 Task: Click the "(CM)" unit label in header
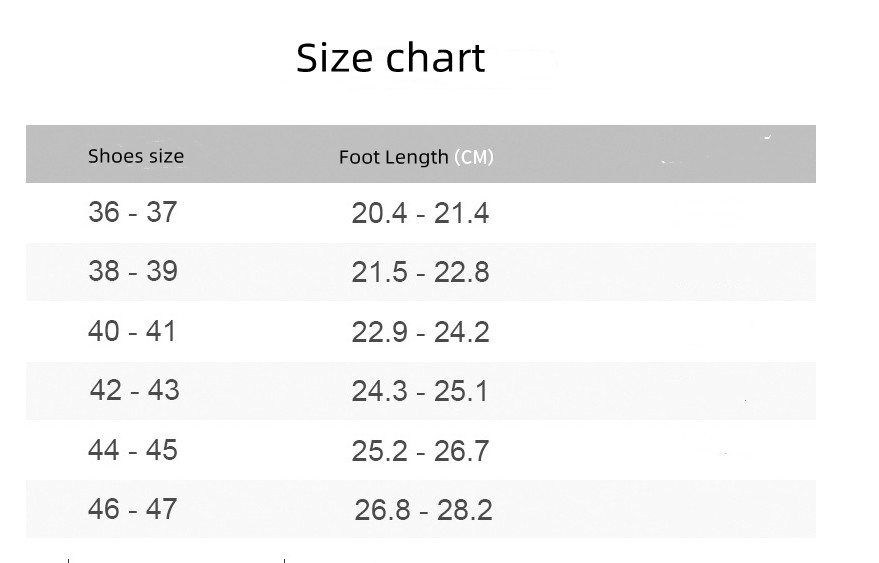pos(474,157)
